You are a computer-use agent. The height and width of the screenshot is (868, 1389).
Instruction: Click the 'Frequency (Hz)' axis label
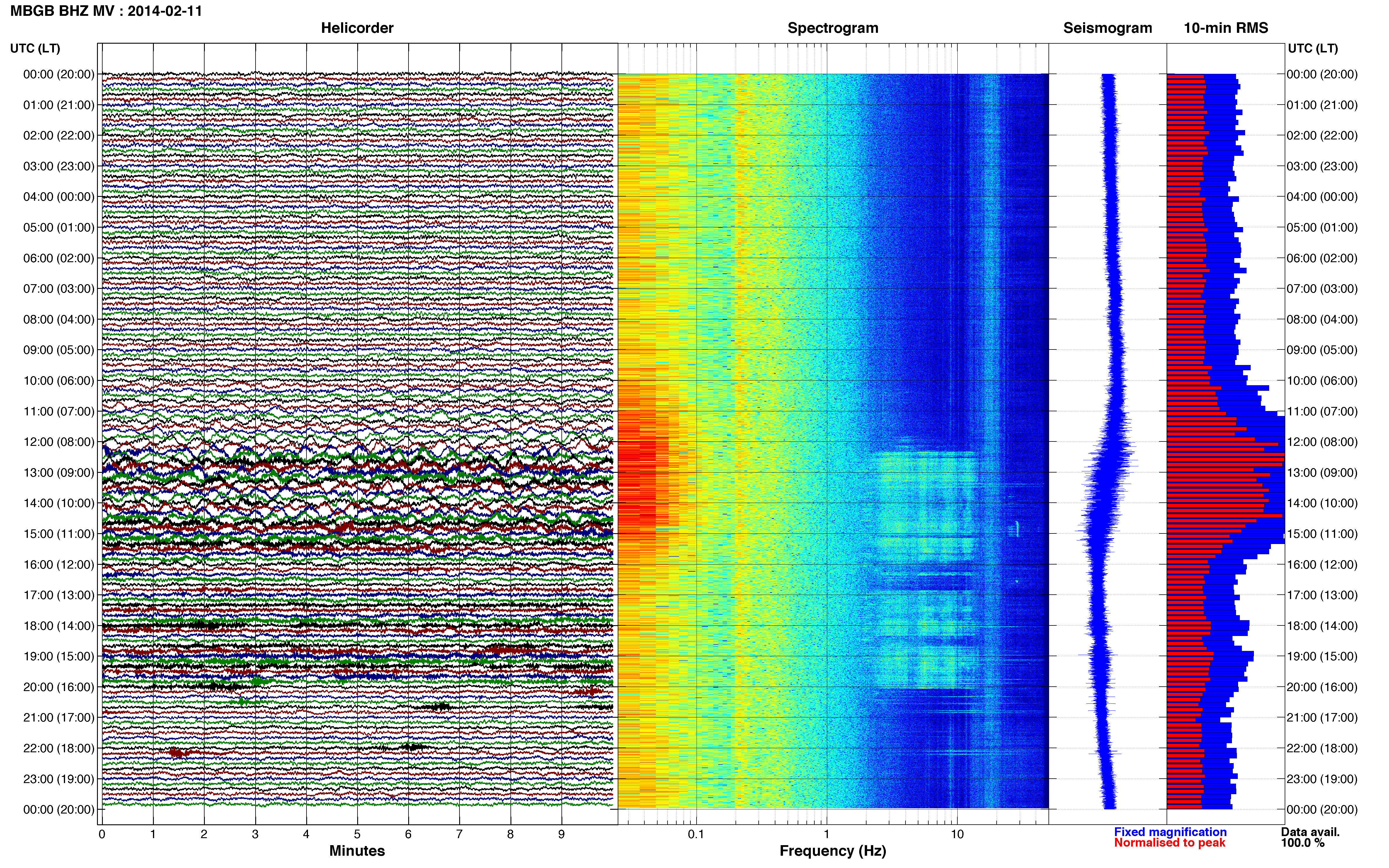click(x=833, y=851)
